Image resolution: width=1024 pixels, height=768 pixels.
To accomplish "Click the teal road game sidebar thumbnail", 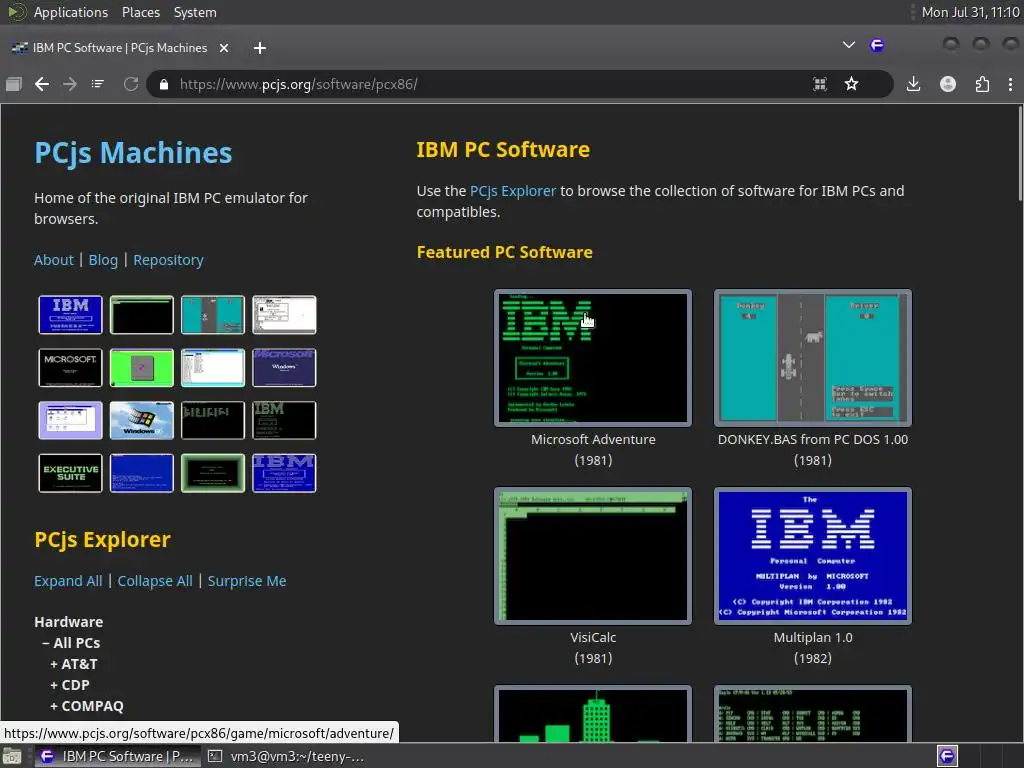I will click(213, 314).
